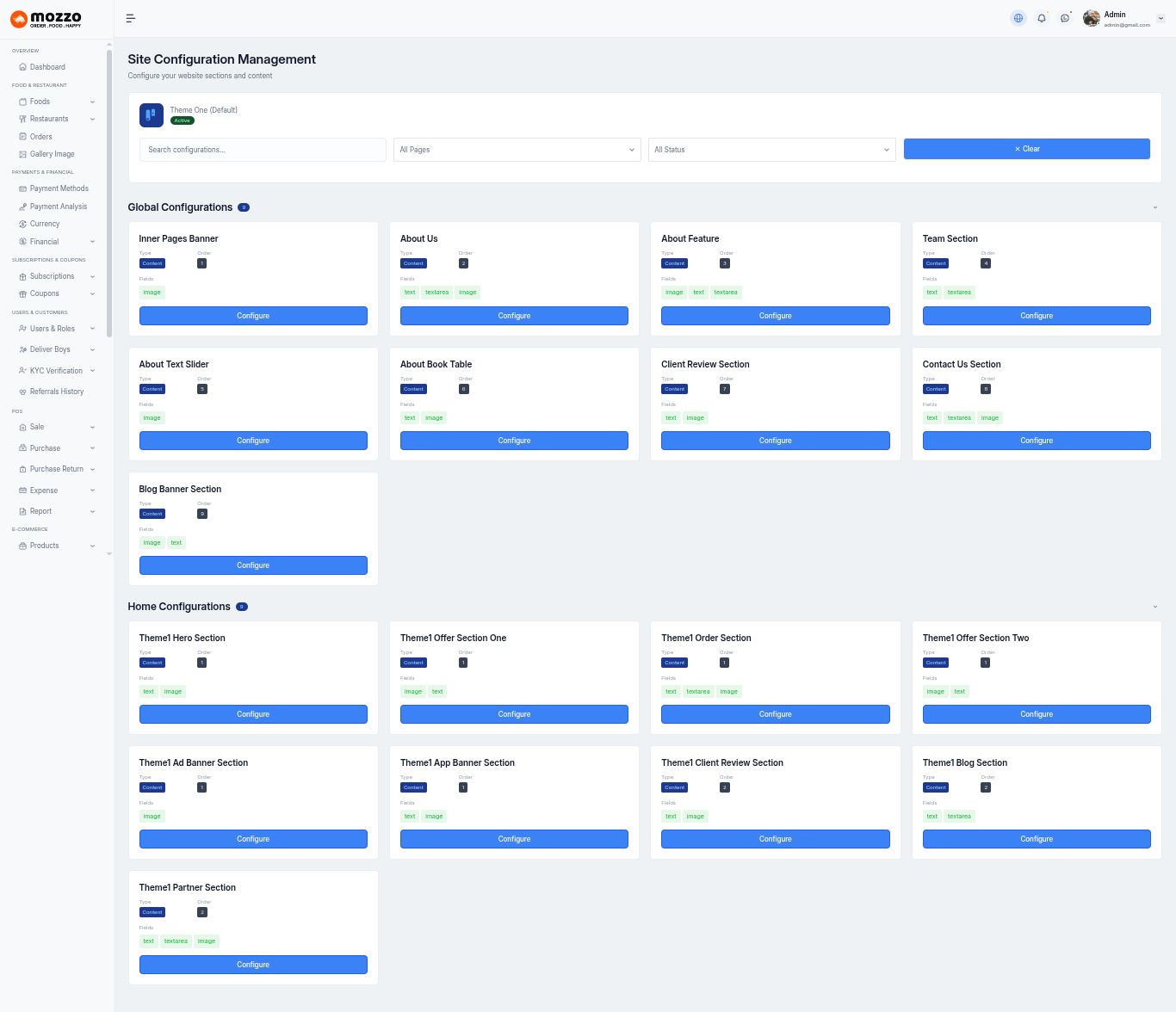This screenshot has height=1012, width=1176.
Task: Toggle the sidebar hamburger menu
Action: 131,18
